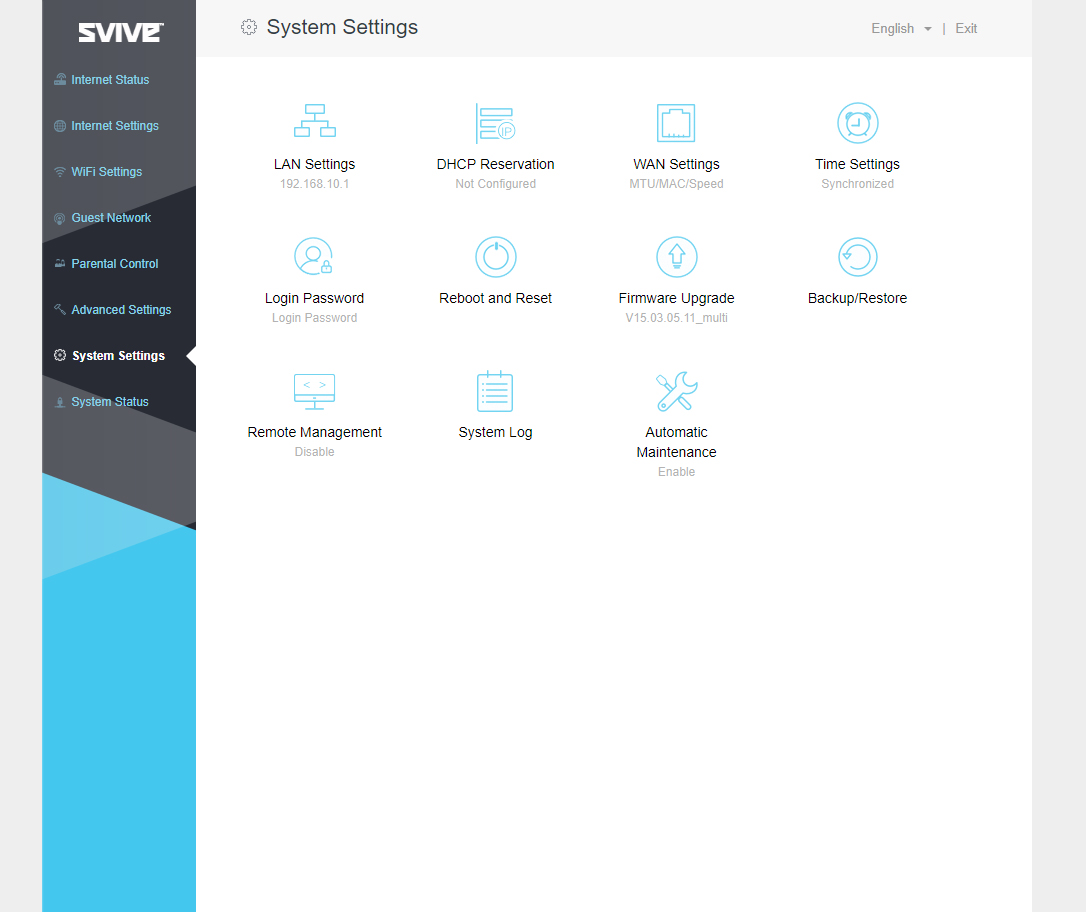
Task: Click the MTU/MAC/Speed subtitle text
Action: pyautogui.click(x=676, y=184)
